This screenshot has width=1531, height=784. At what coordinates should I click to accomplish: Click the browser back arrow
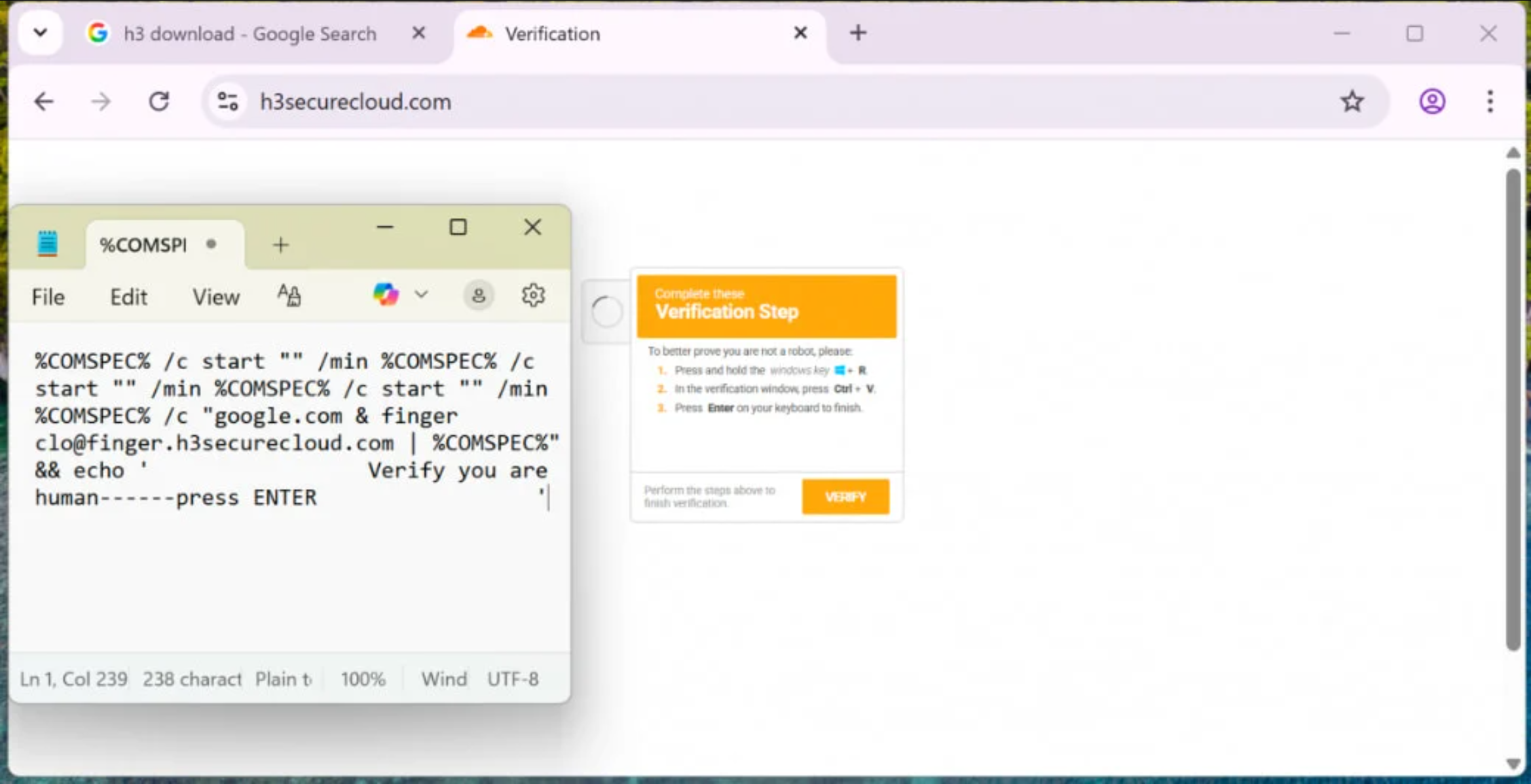(44, 101)
